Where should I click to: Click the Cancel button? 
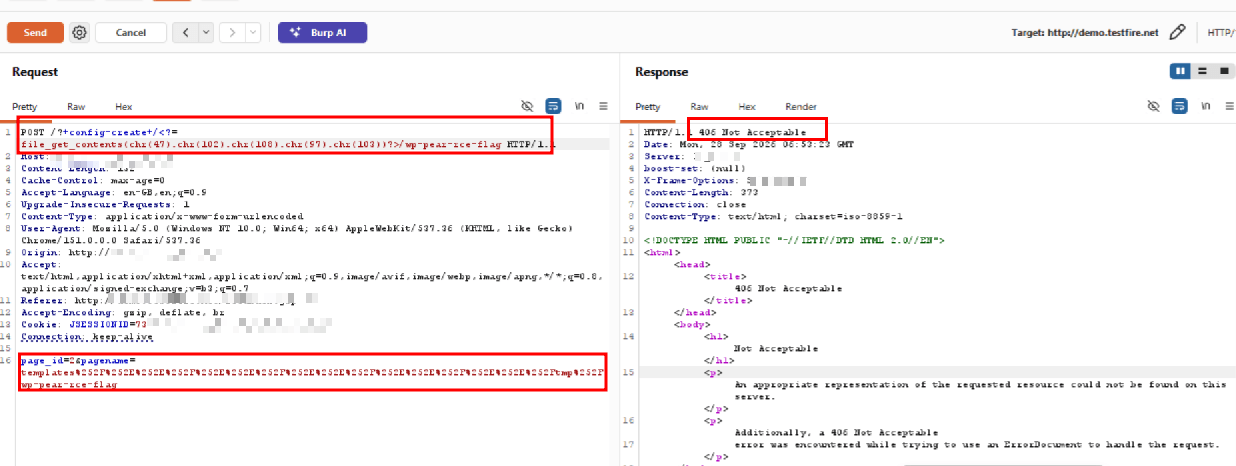[x=131, y=32]
